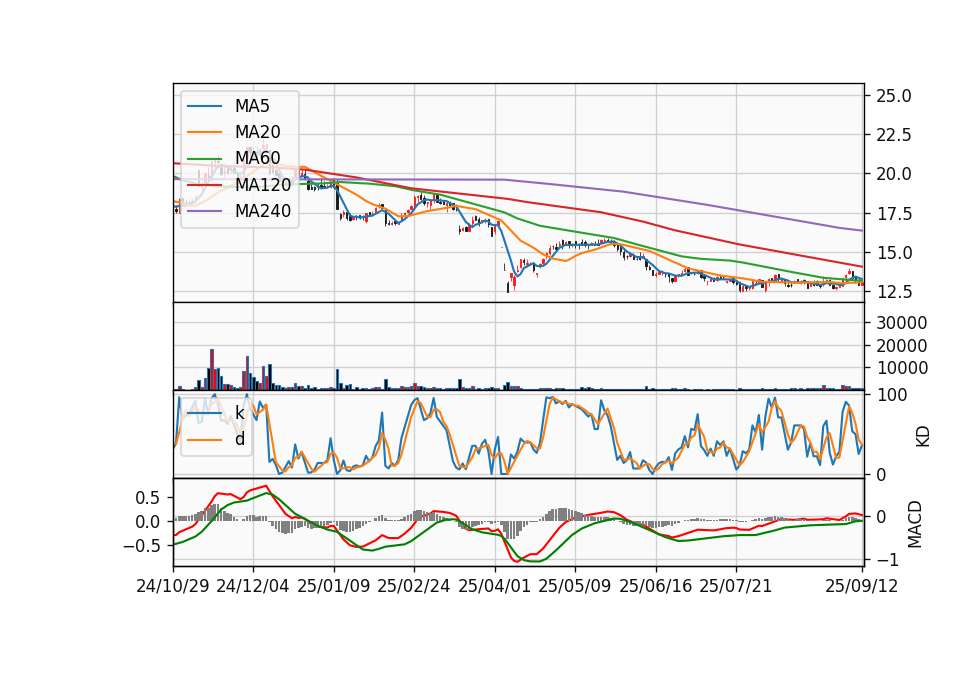Click the 25/09/12 date axis label
The width and height of the screenshot is (960, 690).
[861, 586]
